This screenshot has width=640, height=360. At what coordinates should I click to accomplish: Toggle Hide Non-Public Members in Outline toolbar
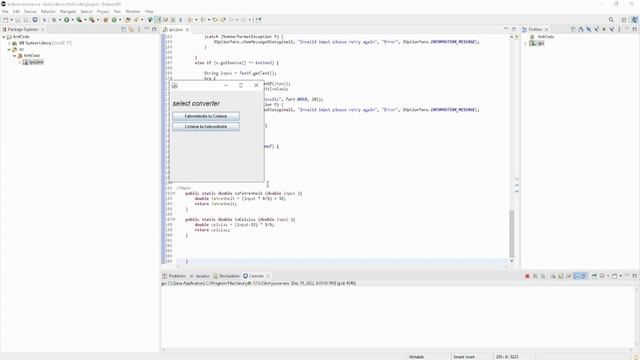[x=604, y=29]
